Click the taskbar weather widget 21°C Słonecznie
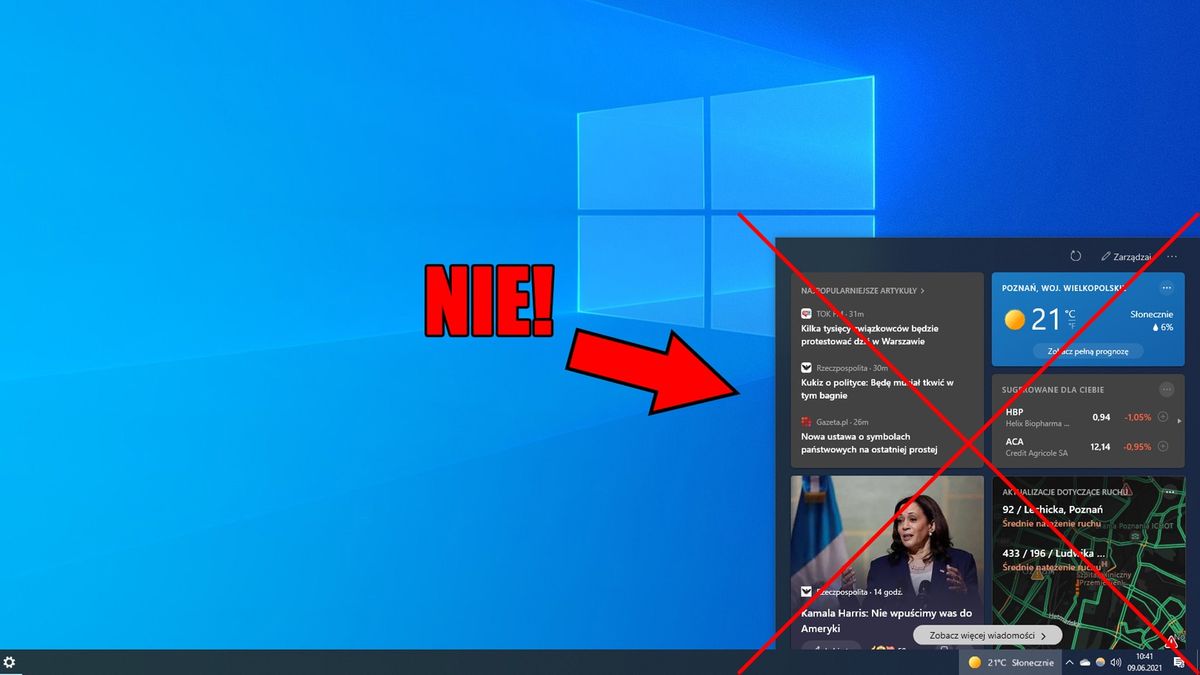The width and height of the screenshot is (1200, 675). click(x=1011, y=662)
